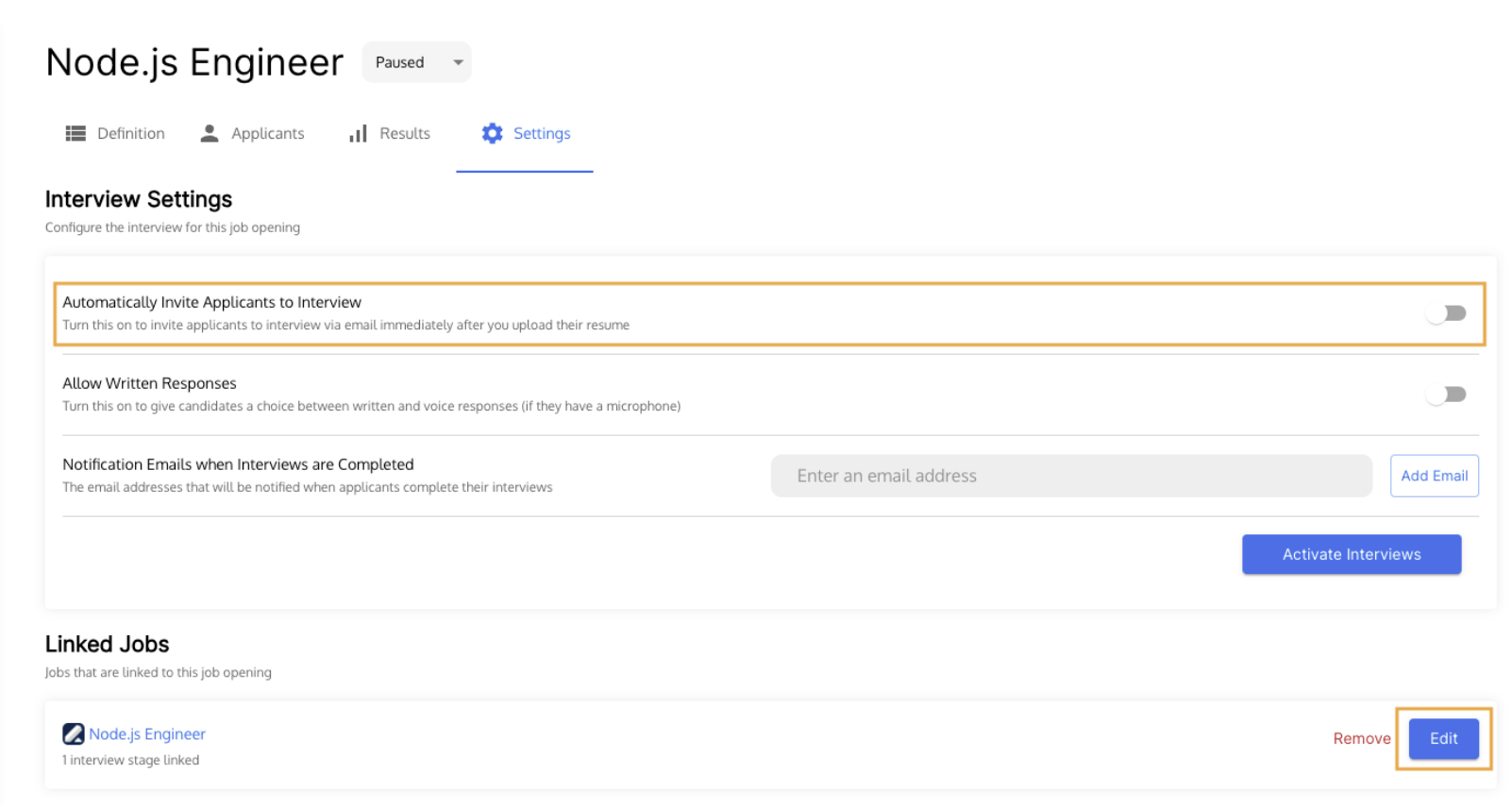
Task: Switch to the Results tab
Action: [390, 133]
